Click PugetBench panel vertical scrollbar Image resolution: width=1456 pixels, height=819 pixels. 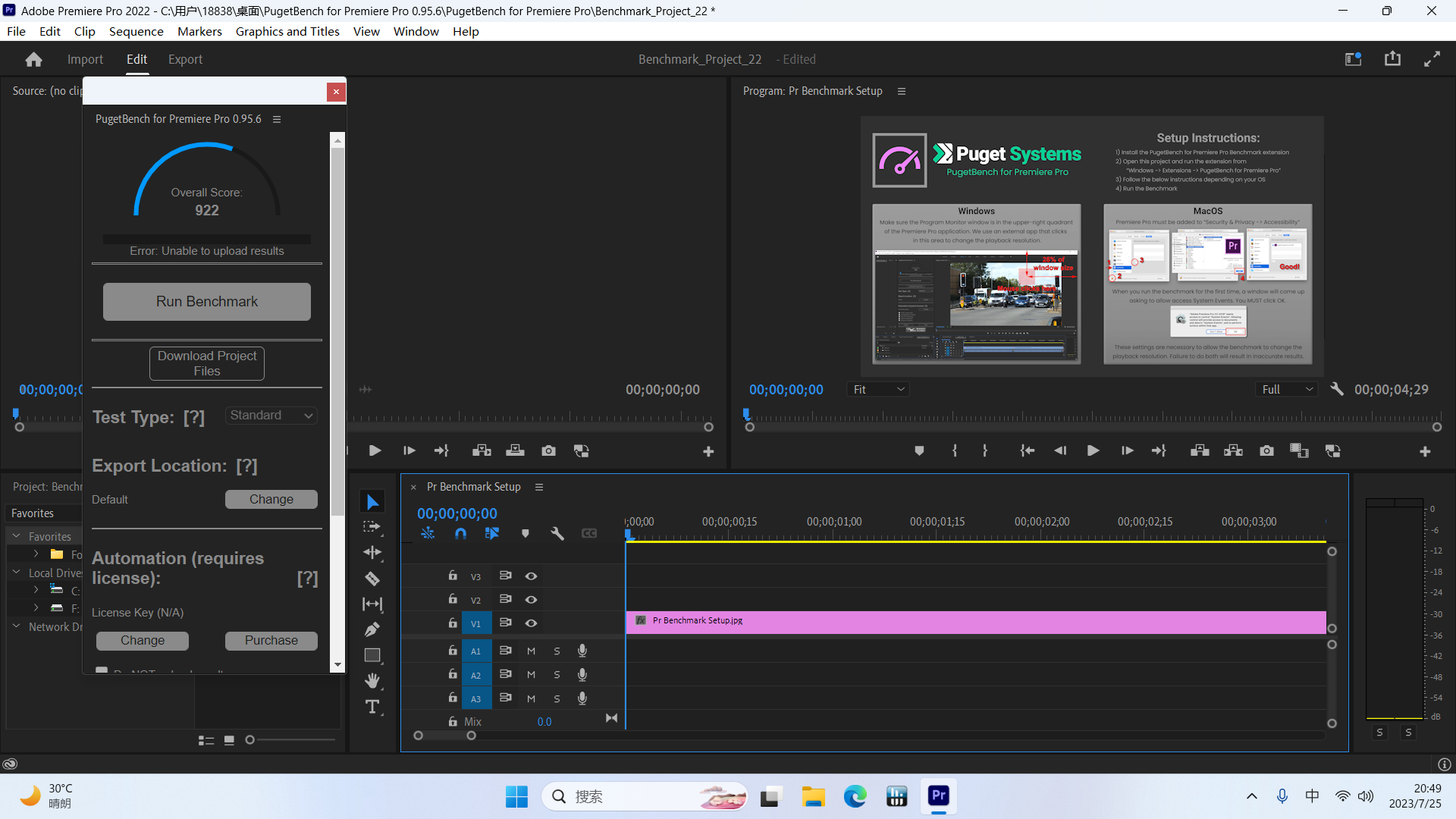coord(338,331)
